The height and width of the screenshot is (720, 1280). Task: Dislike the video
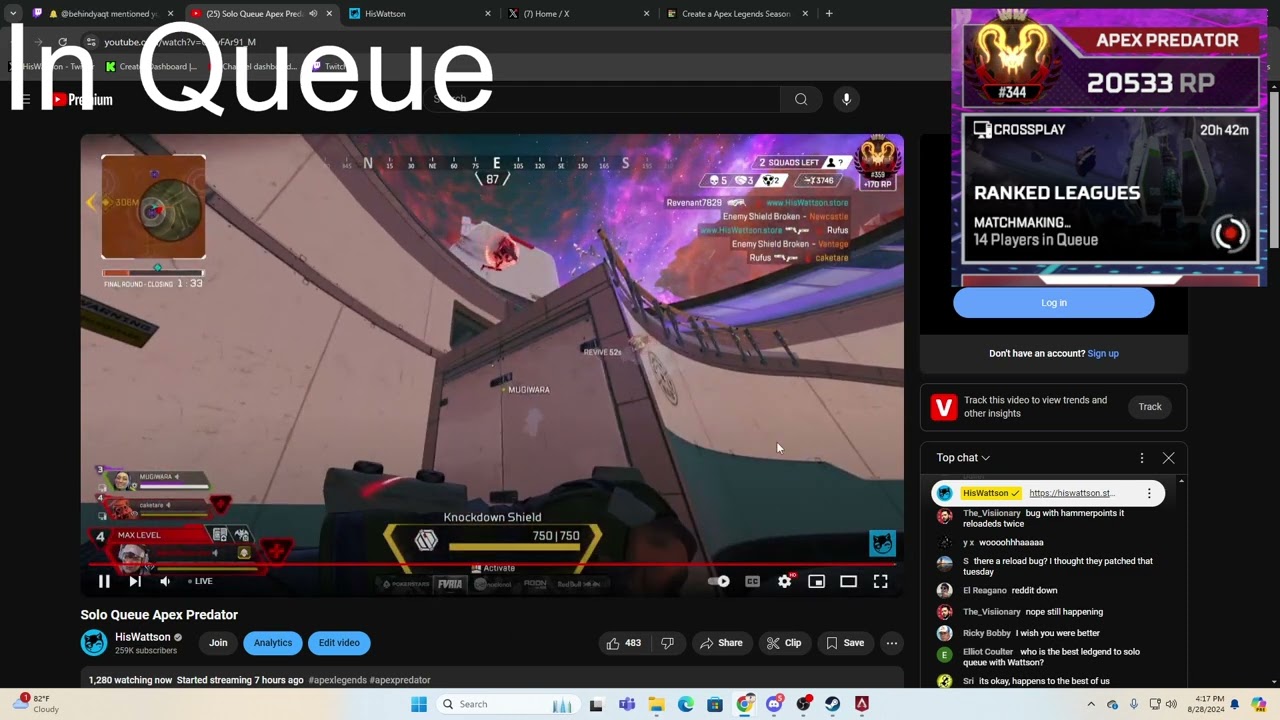click(668, 643)
